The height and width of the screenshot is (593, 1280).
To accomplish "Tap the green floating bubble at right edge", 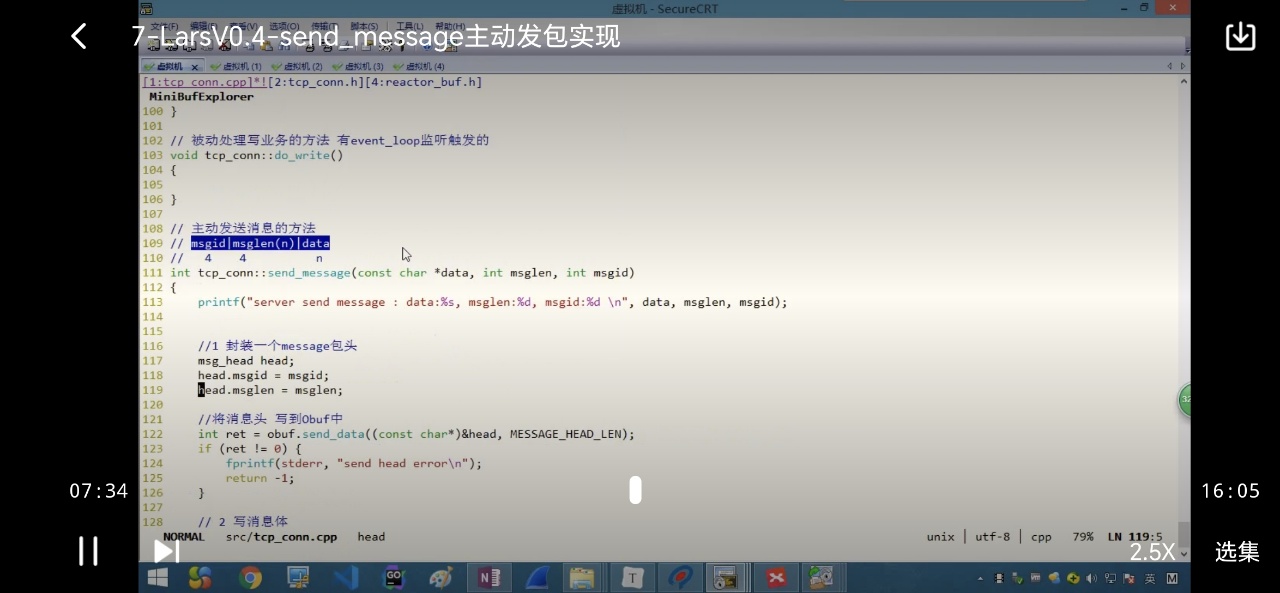I will click(x=1185, y=400).
